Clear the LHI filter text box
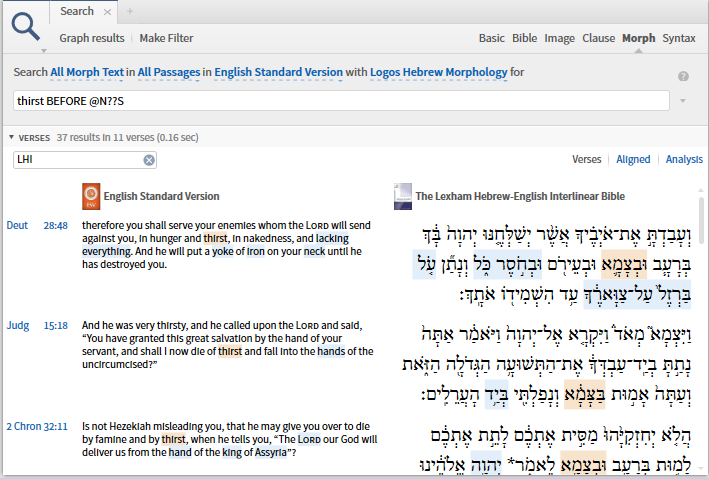The width and height of the screenshot is (709, 479). [x=149, y=160]
